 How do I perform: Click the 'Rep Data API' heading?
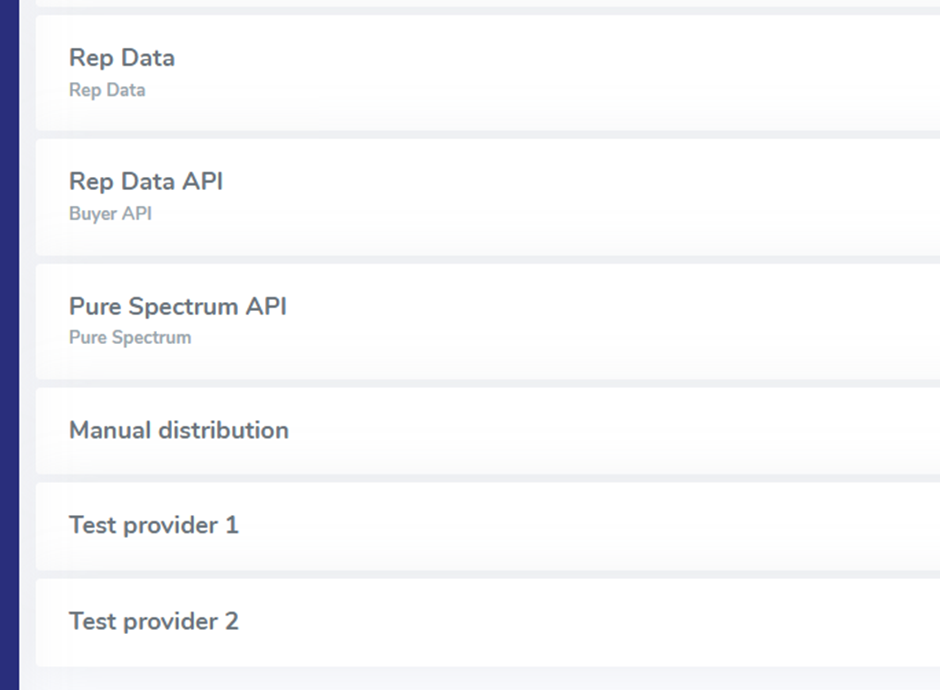[x=146, y=182]
